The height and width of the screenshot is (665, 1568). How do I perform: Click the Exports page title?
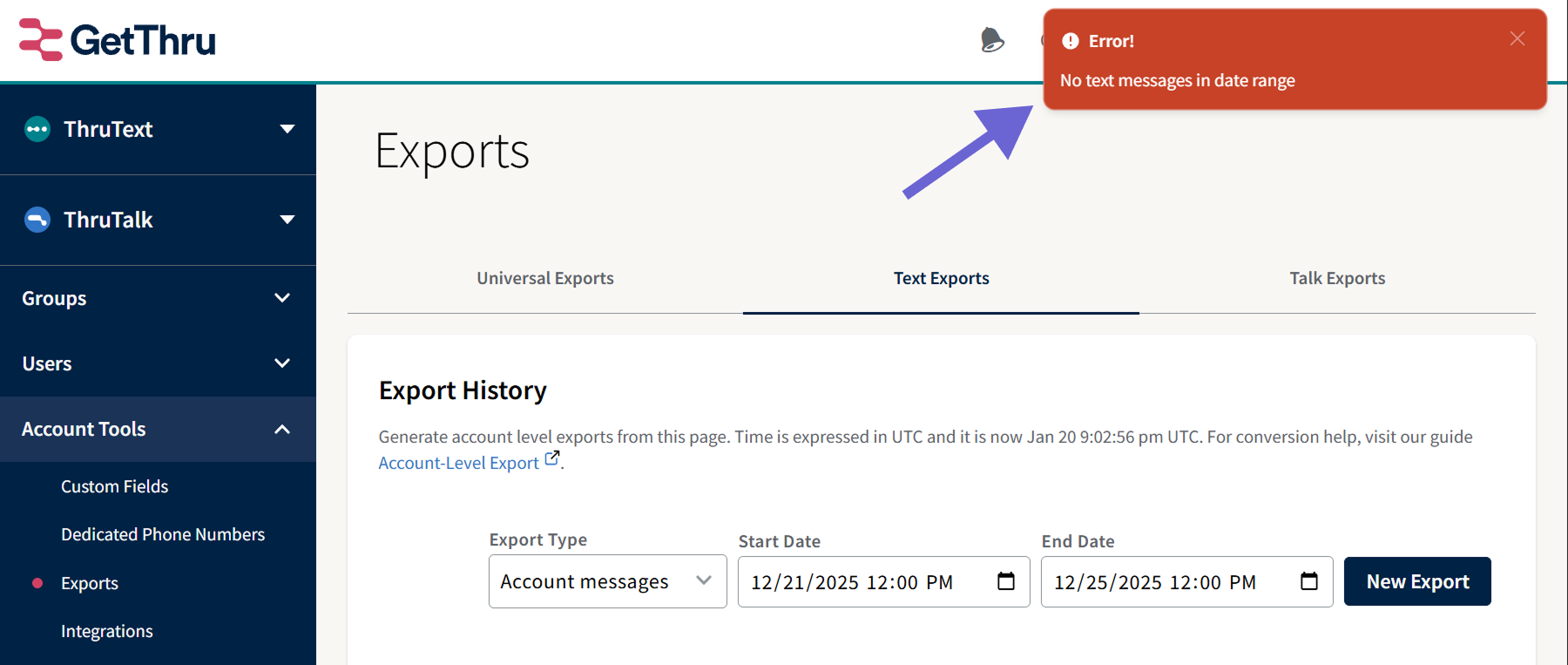tap(452, 151)
